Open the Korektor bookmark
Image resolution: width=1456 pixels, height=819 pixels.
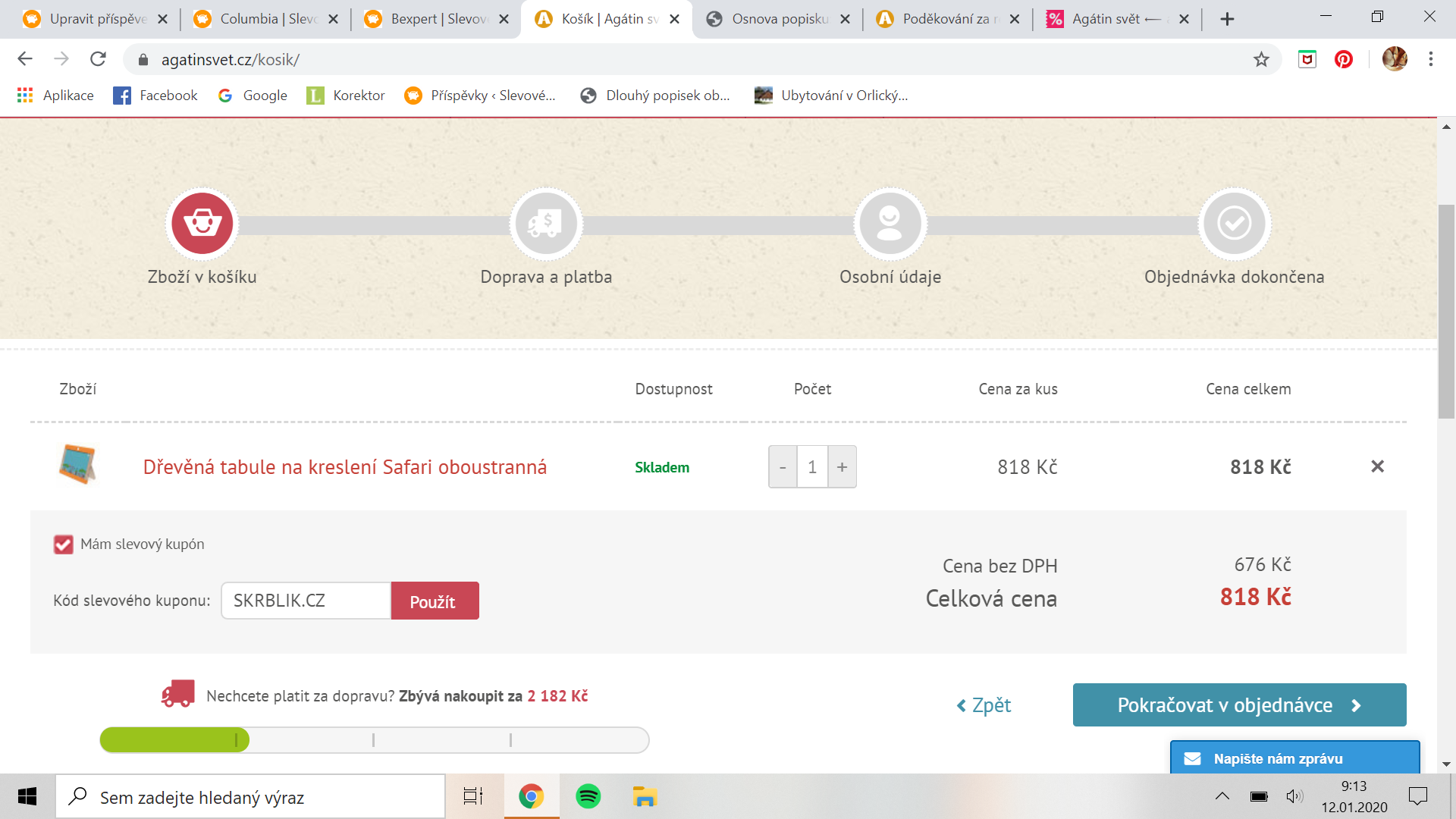[346, 96]
